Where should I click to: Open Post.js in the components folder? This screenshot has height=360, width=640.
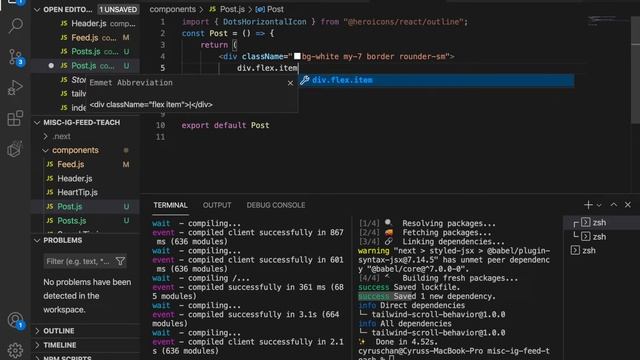coord(69,207)
